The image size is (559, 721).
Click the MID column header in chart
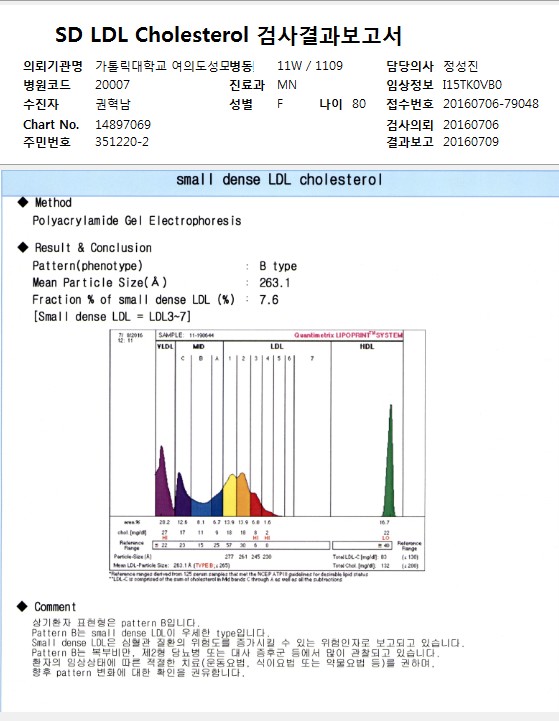coord(199,346)
